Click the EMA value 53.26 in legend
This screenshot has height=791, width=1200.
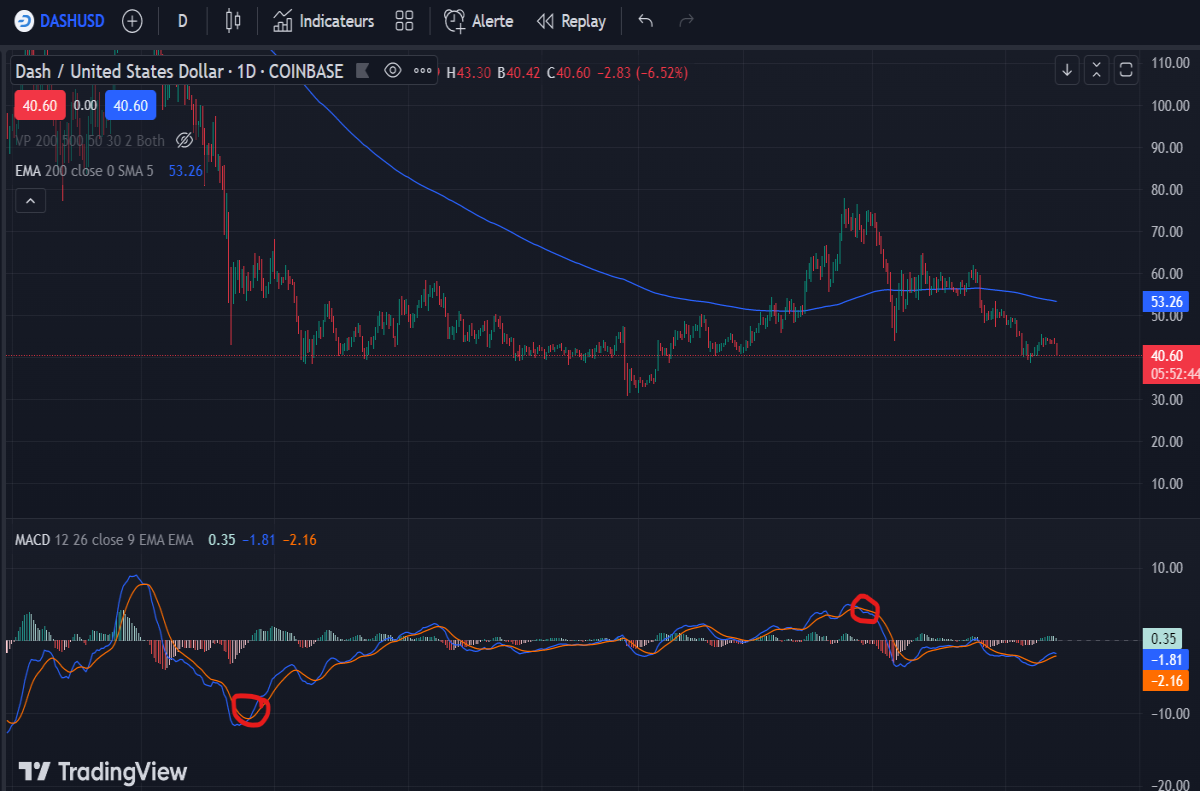[x=186, y=171]
